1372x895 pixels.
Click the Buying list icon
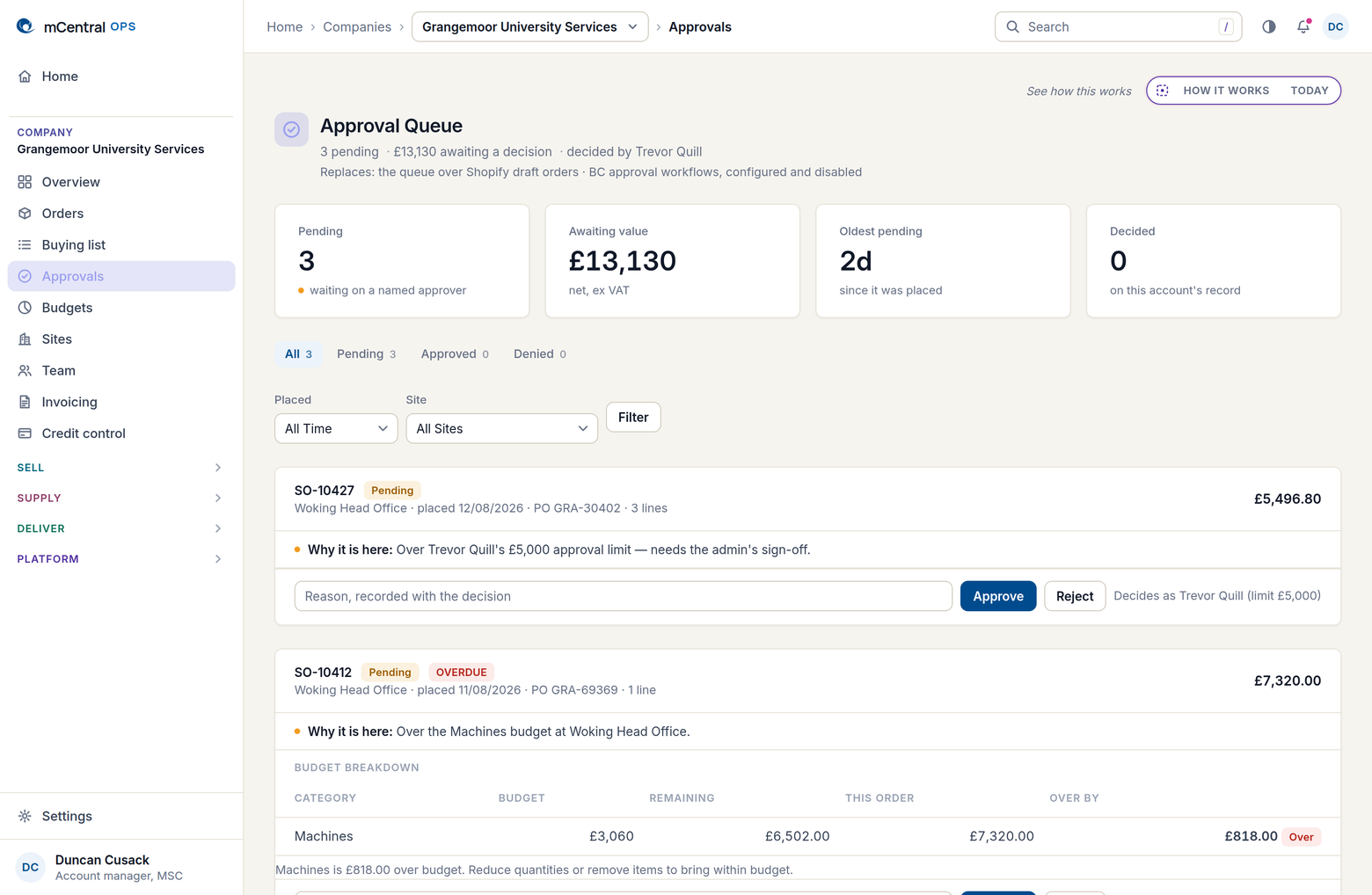(25, 244)
